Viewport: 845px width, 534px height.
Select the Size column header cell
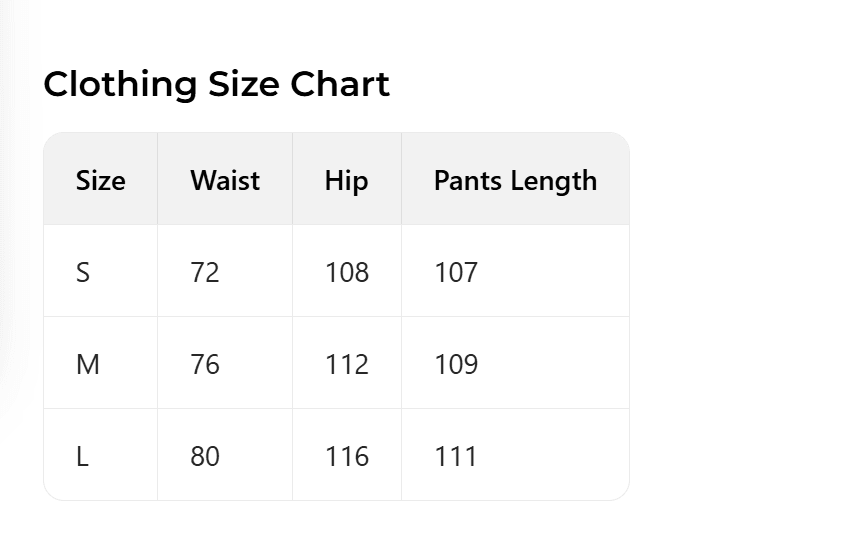101,181
